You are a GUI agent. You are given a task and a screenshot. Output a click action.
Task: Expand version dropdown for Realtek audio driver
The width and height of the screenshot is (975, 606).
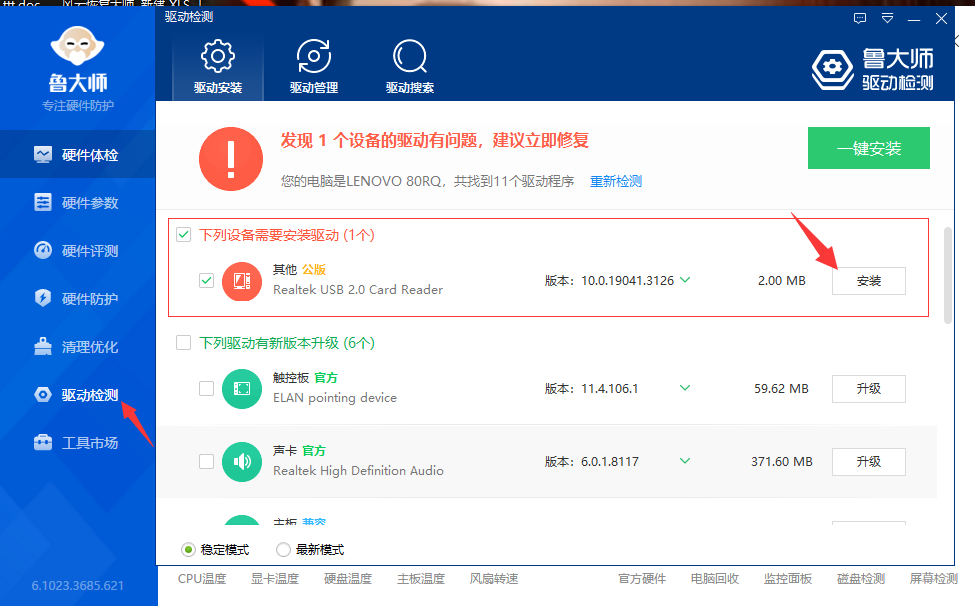pos(685,461)
